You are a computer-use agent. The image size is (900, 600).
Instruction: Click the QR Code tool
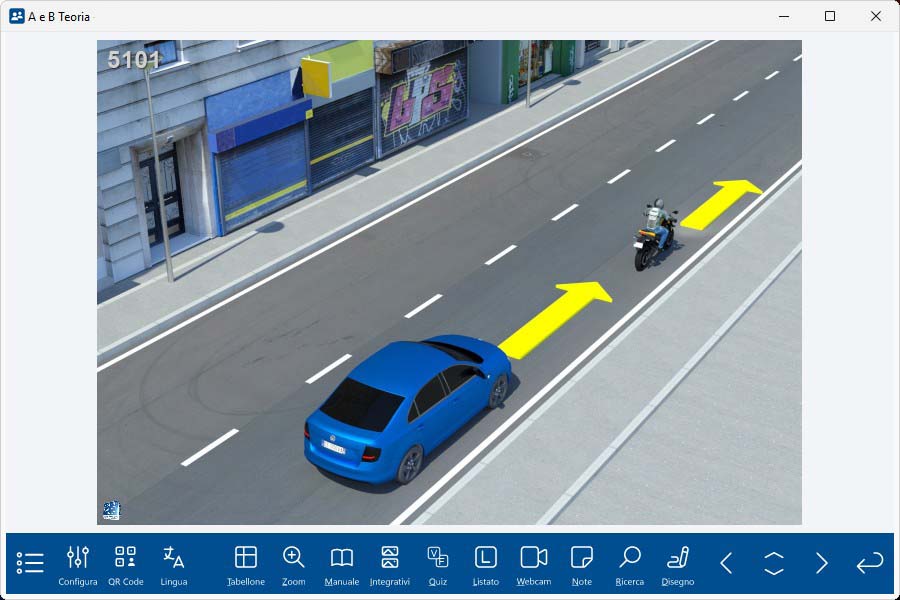click(x=125, y=565)
